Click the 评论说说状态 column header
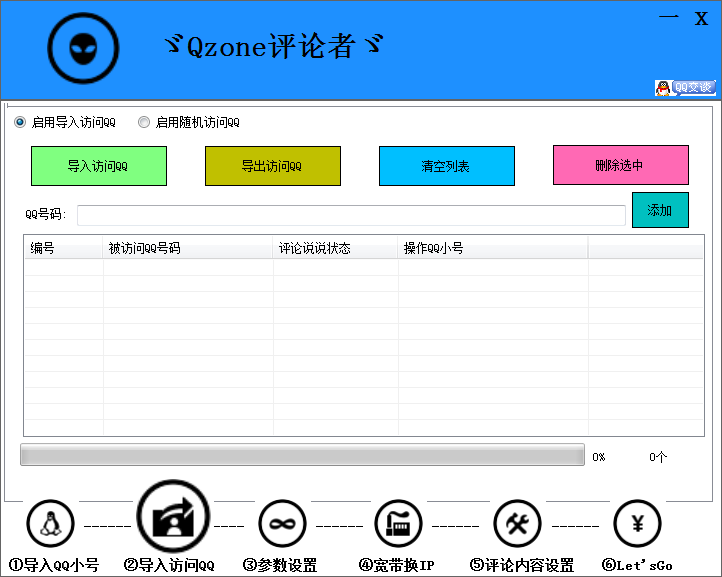Image resolution: width=722 pixels, height=577 pixels. point(335,248)
